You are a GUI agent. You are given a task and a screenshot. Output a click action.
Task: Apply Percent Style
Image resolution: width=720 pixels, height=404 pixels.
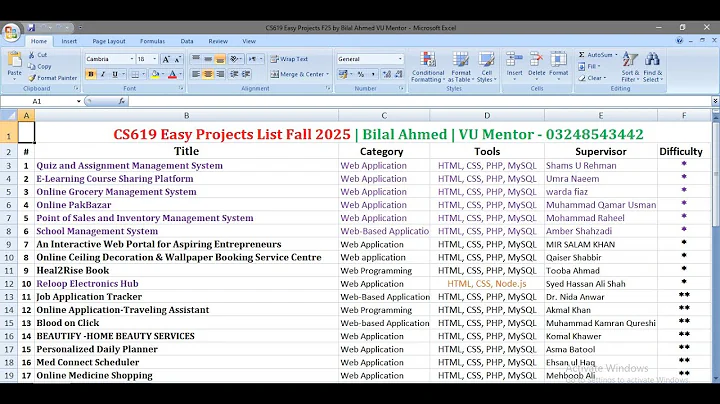point(361,74)
